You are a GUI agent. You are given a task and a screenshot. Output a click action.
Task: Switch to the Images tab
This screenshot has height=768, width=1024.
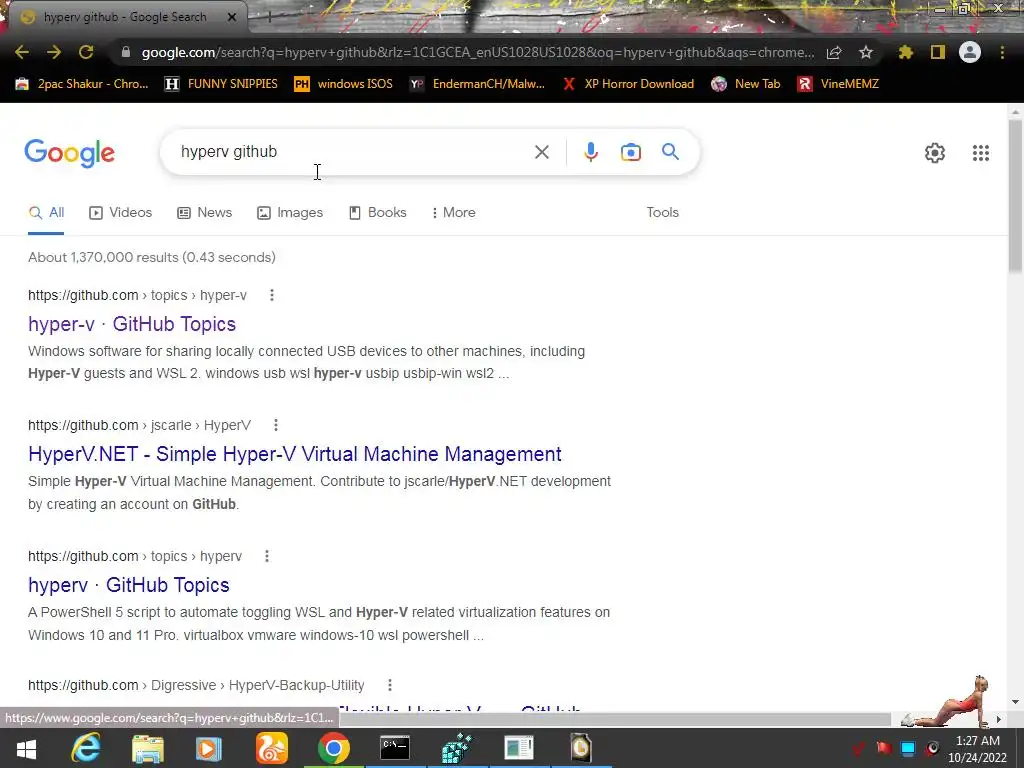[x=290, y=212]
